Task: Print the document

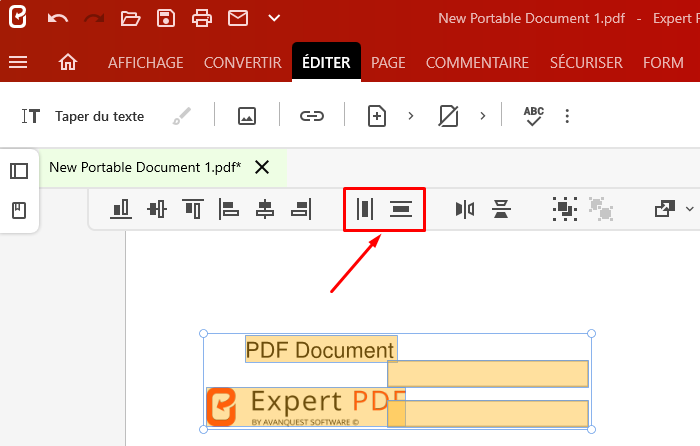Action: (202, 18)
